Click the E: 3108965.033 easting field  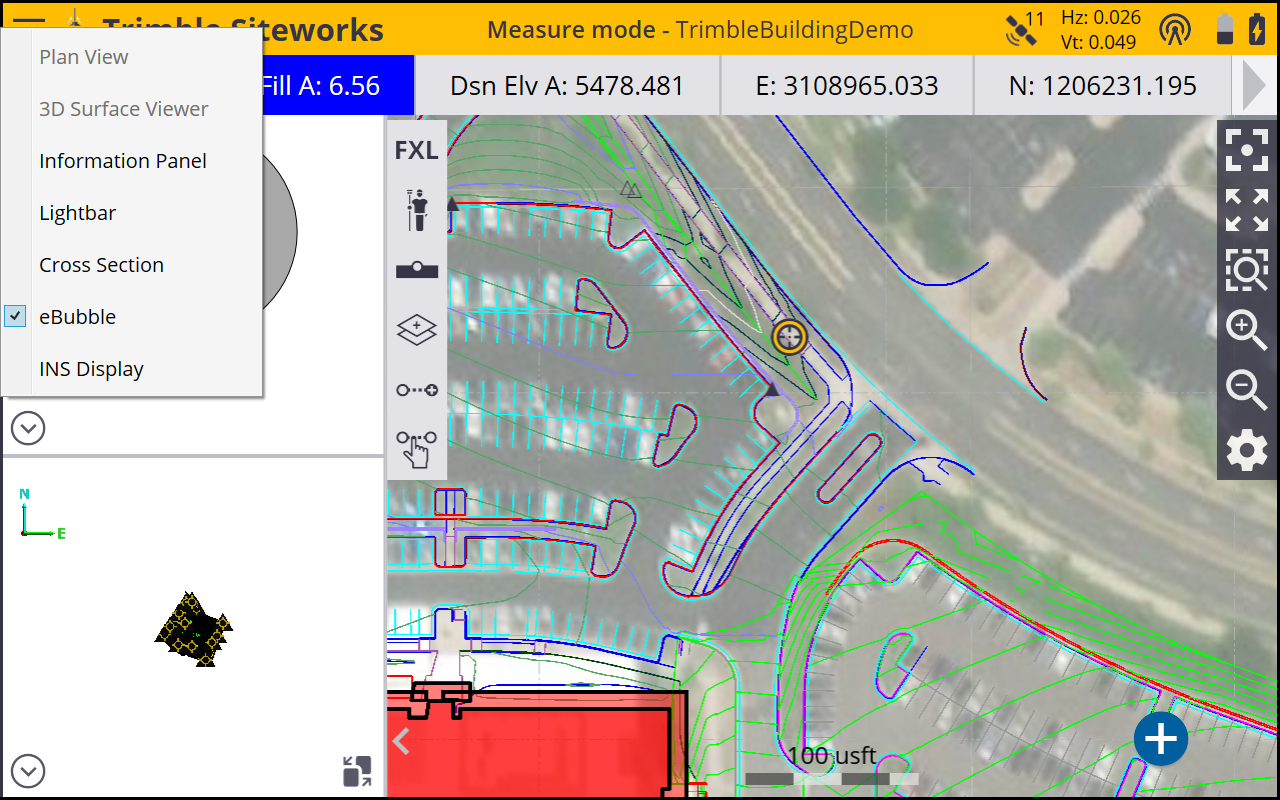pos(847,86)
